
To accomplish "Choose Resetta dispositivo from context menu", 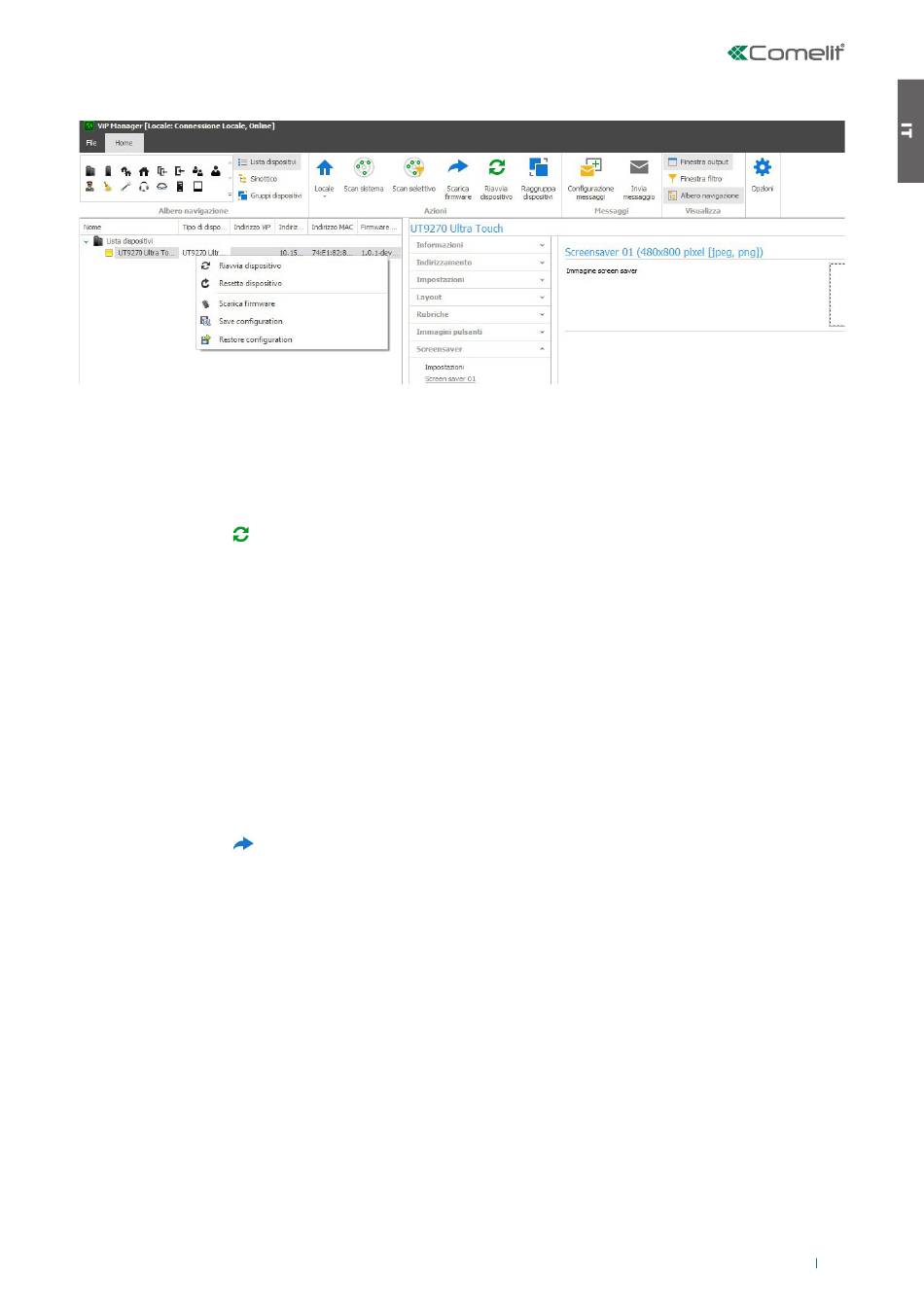I will coord(293,283).
